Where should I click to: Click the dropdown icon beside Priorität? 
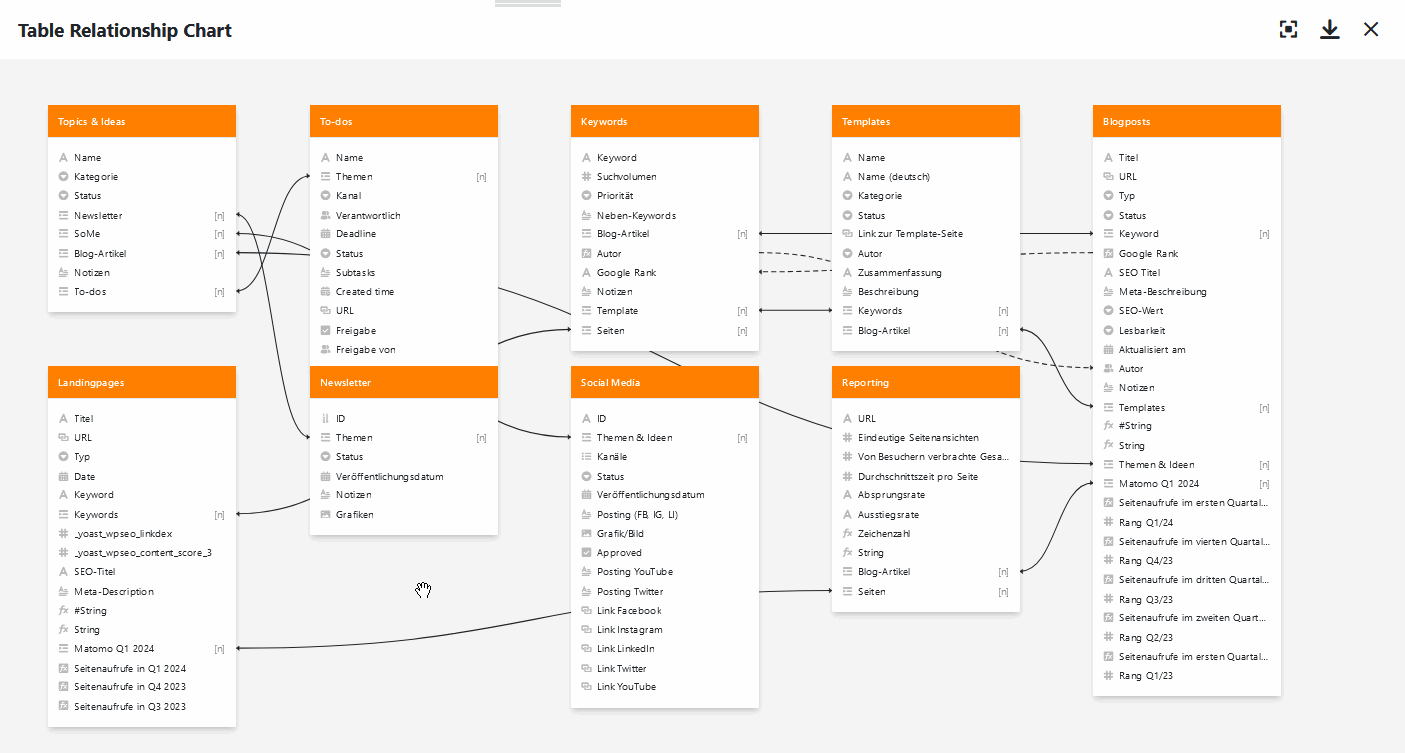pos(587,196)
